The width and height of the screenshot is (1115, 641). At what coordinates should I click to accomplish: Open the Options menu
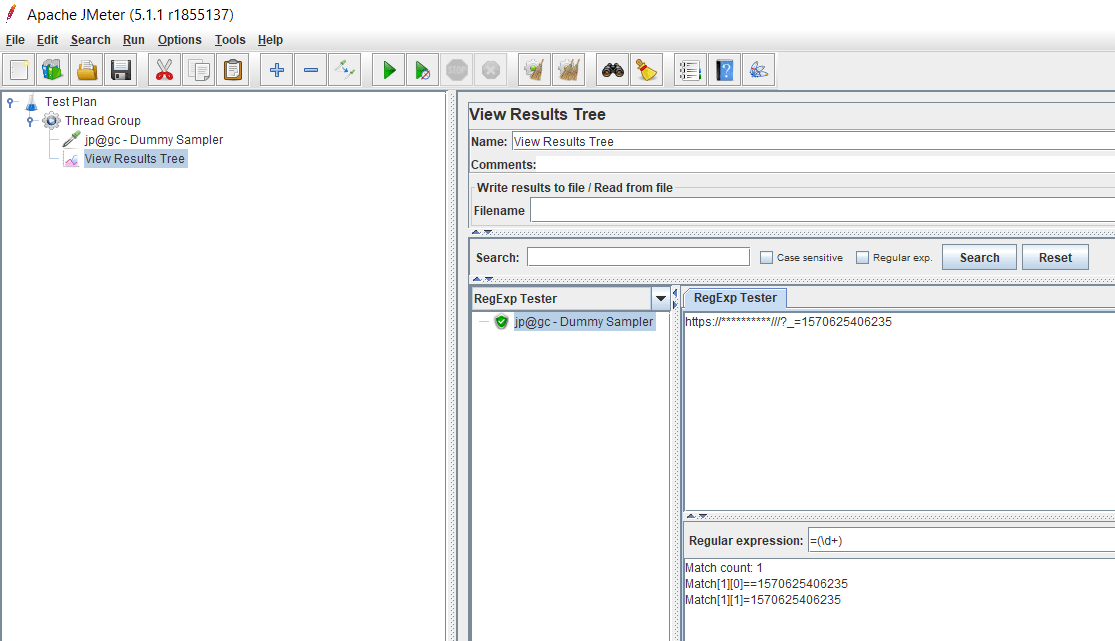click(x=179, y=40)
